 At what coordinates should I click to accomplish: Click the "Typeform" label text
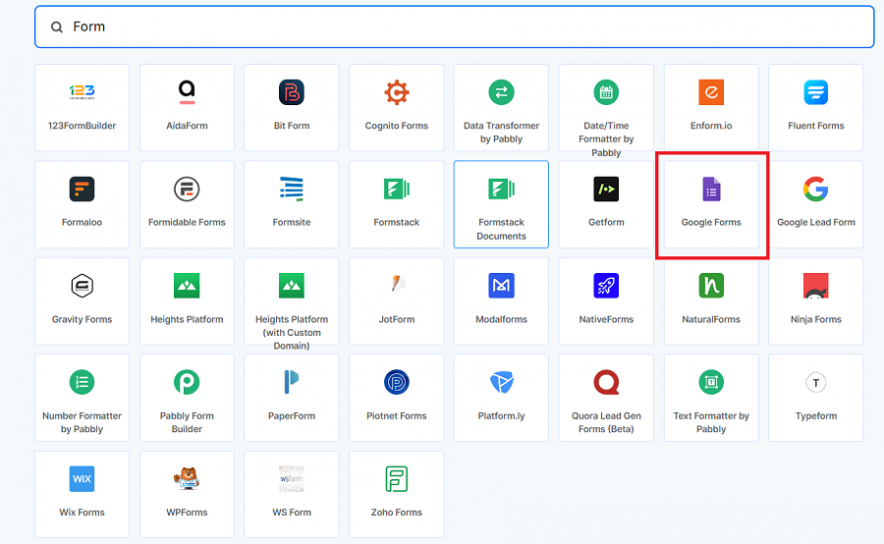click(816, 416)
